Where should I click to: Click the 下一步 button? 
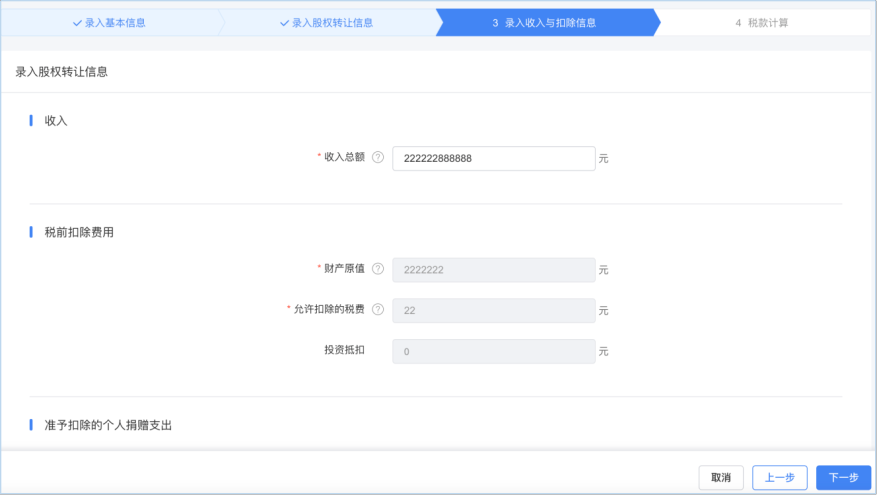tap(843, 478)
